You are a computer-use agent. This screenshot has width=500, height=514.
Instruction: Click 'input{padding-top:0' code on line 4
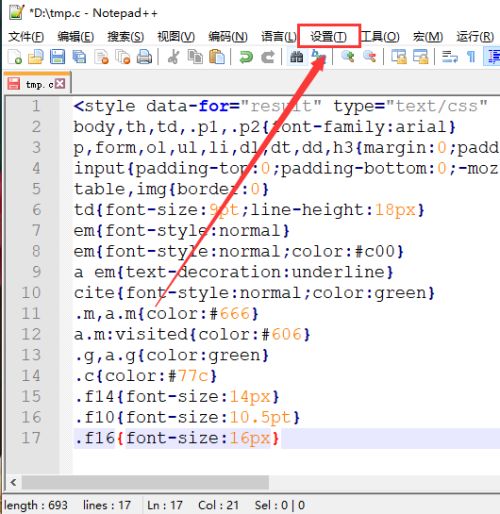pyautogui.click(x=172, y=168)
